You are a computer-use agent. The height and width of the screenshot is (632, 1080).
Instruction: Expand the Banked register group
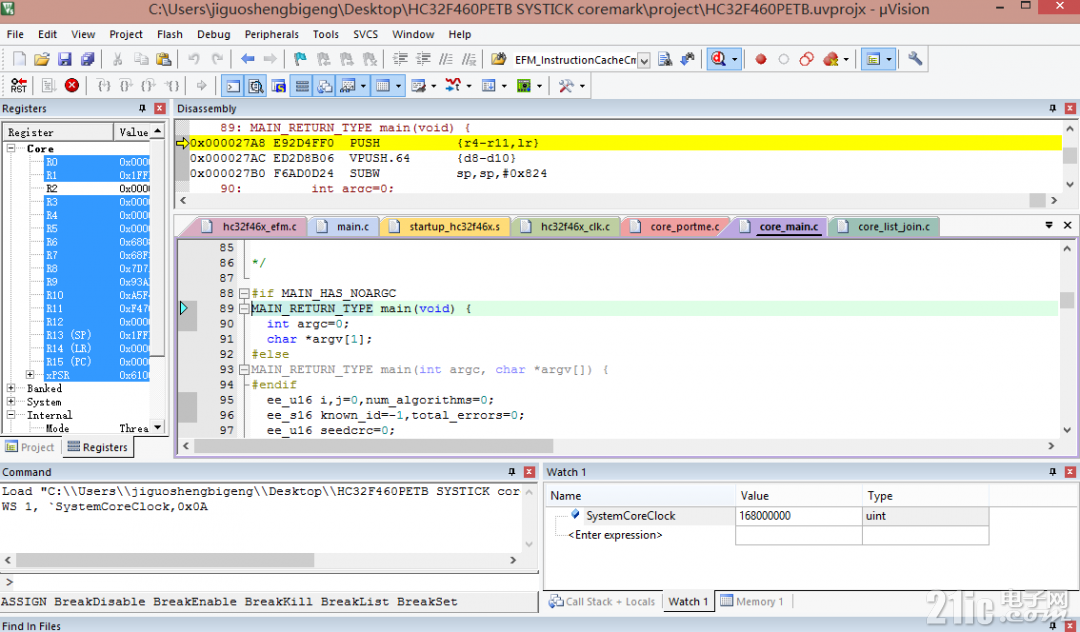click(x=11, y=388)
